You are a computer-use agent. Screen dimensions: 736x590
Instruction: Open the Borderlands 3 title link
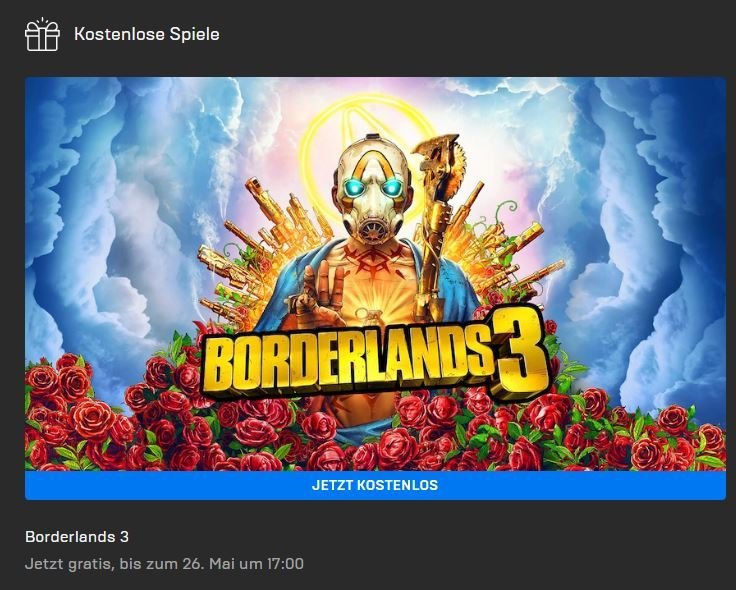pos(77,536)
